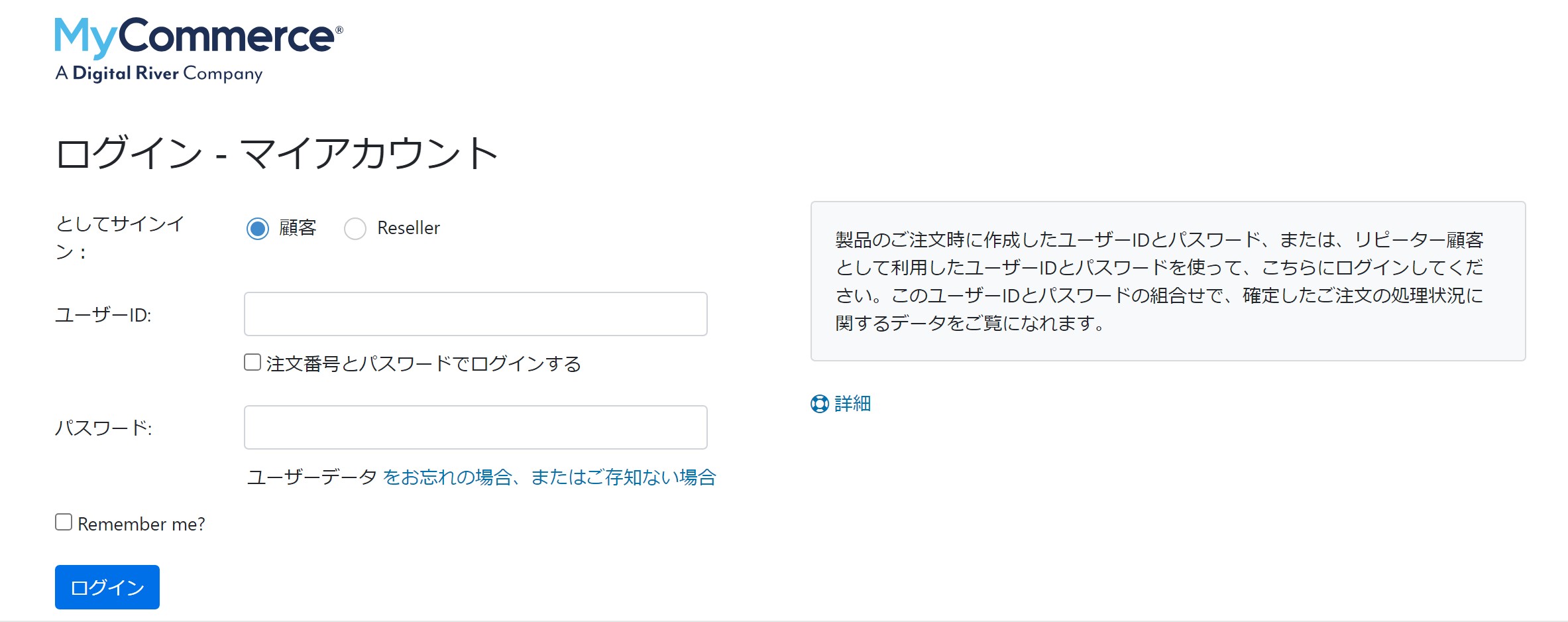Focus the パスワード input field
The image size is (1568, 622).
pyautogui.click(x=476, y=427)
